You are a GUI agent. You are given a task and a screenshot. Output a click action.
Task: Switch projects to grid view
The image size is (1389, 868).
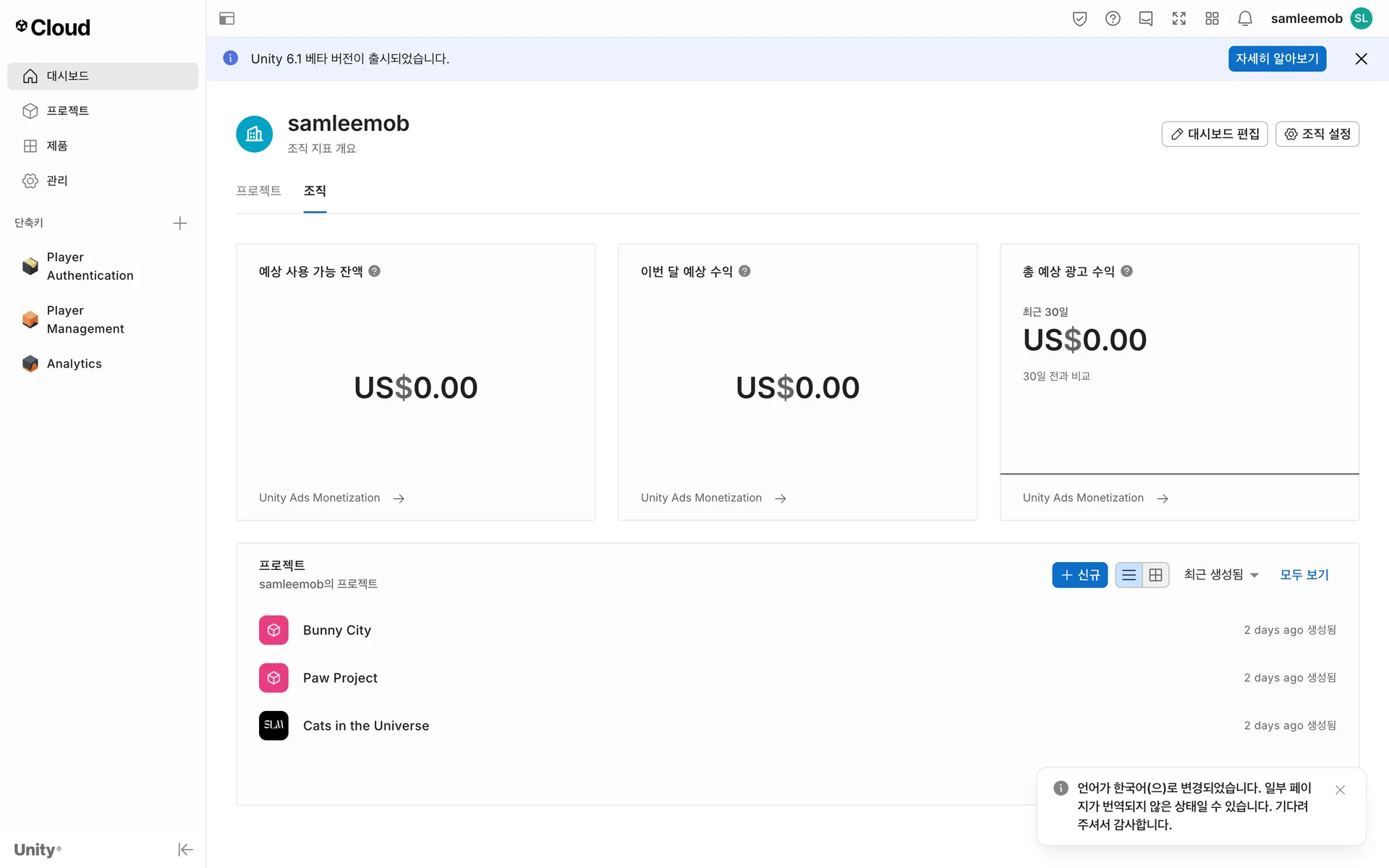coord(1156,575)
